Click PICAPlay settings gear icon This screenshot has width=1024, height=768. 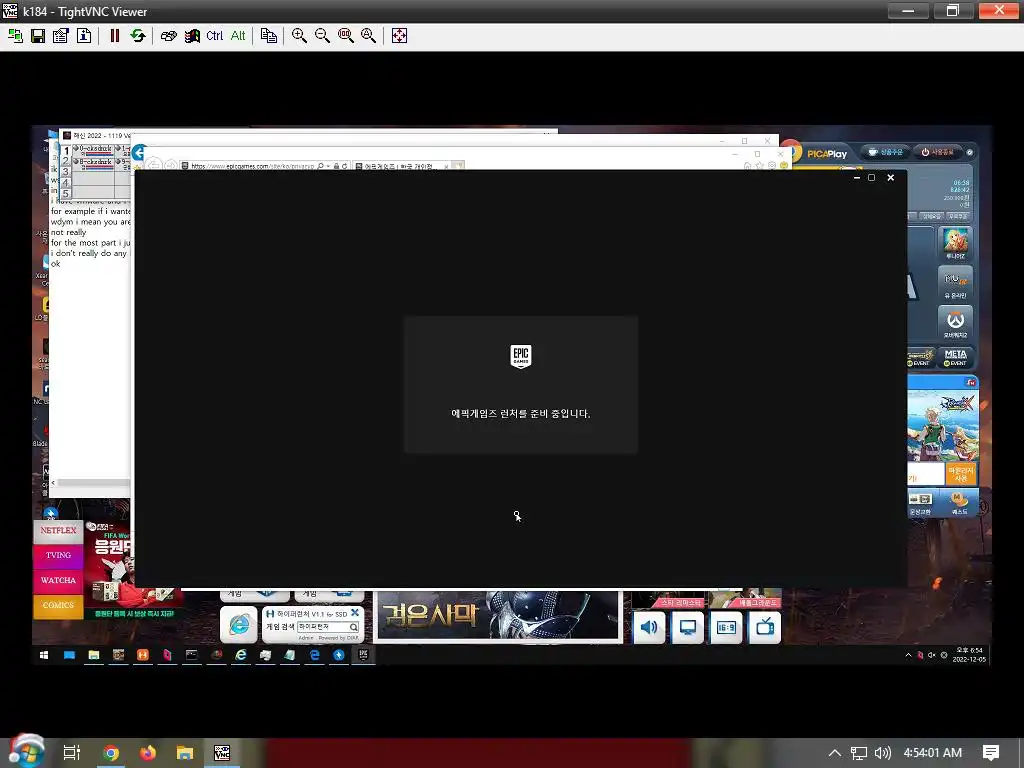click(x=970, y=152)
